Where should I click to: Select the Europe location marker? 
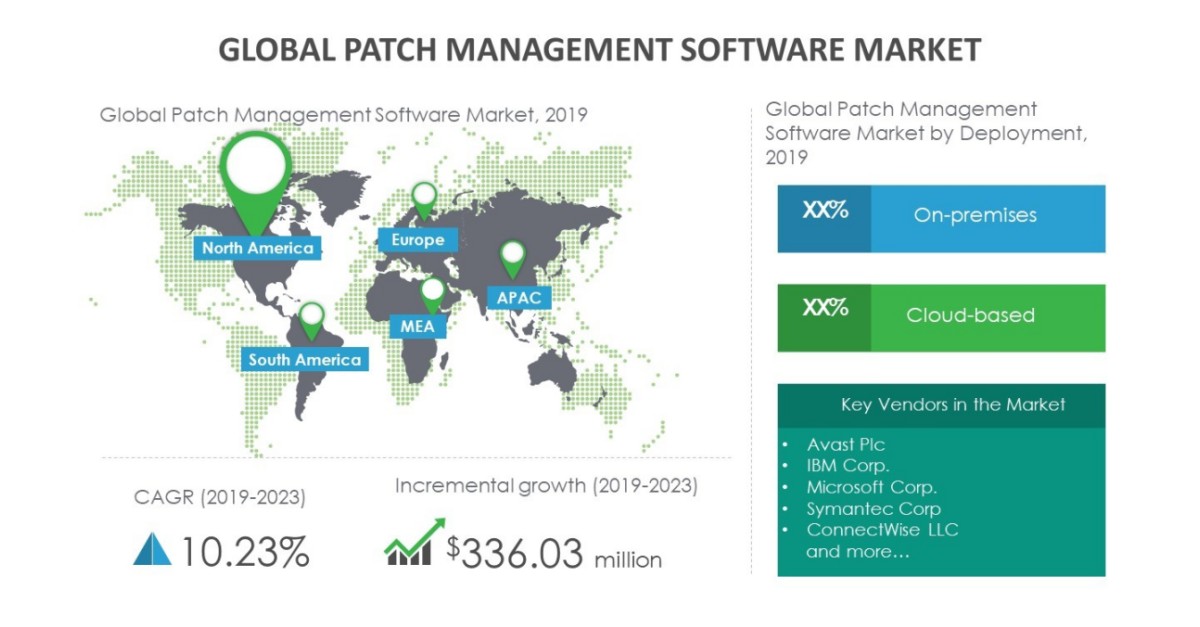424,199
